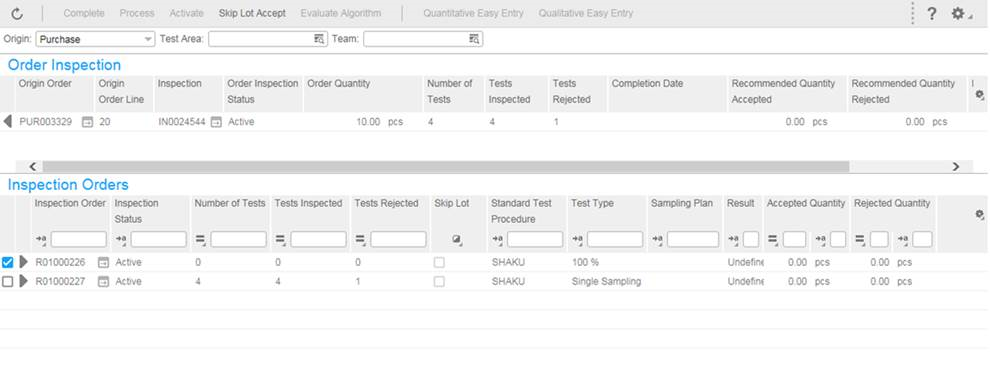The height and width of the screenshot is (366, 990).
Task: Click right arrow of horizontal scrollbar
Action: [956, 167]
